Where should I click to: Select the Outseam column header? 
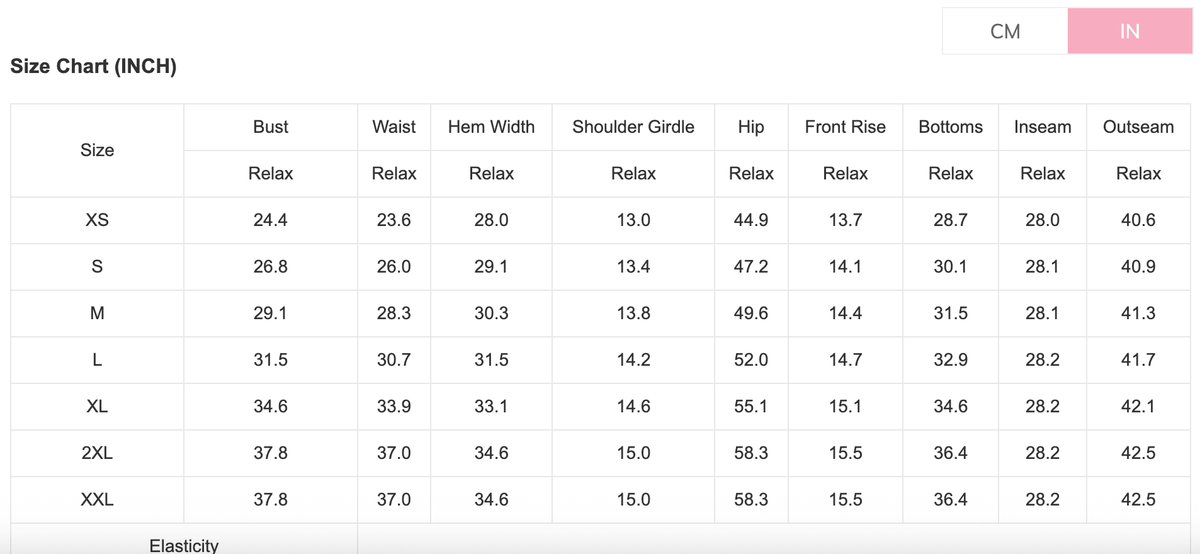tap(1138, 127)
